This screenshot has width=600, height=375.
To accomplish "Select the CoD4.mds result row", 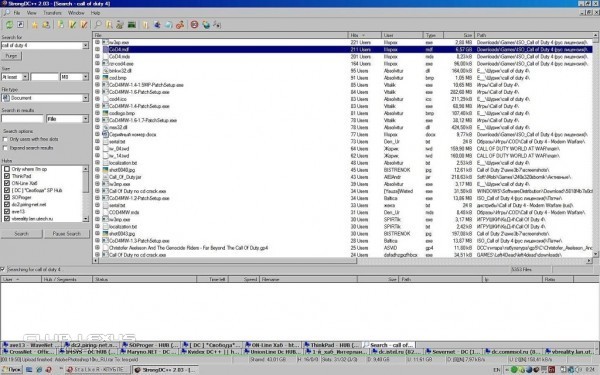I will coord(342,56).
